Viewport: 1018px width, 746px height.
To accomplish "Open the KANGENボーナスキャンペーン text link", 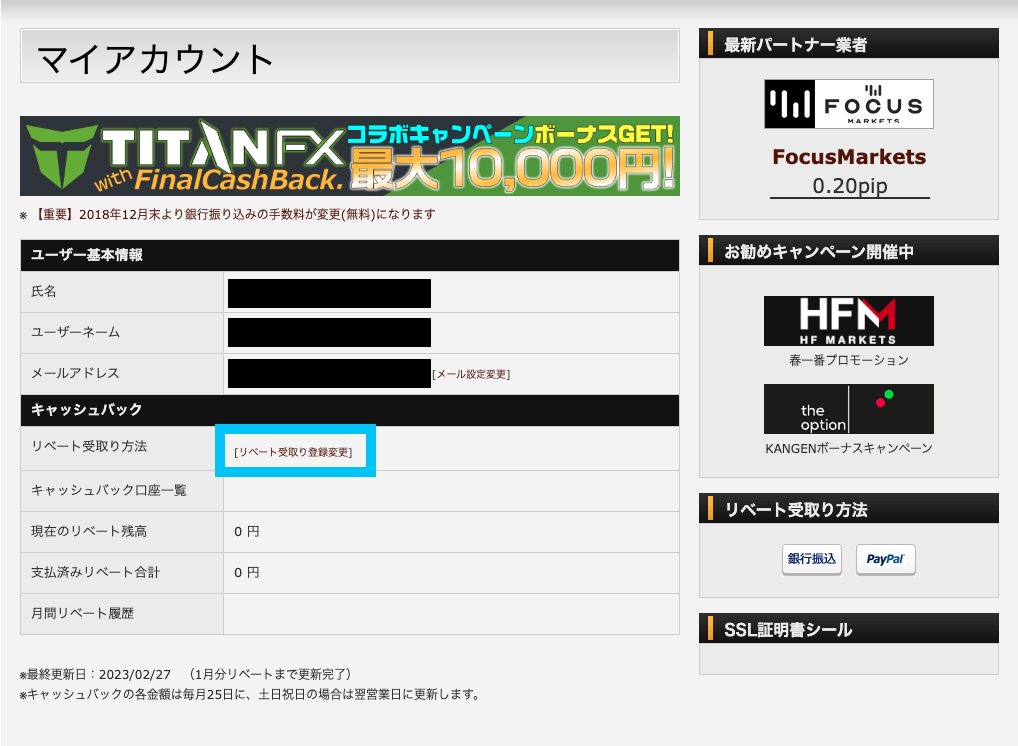I will coord(848,449).
